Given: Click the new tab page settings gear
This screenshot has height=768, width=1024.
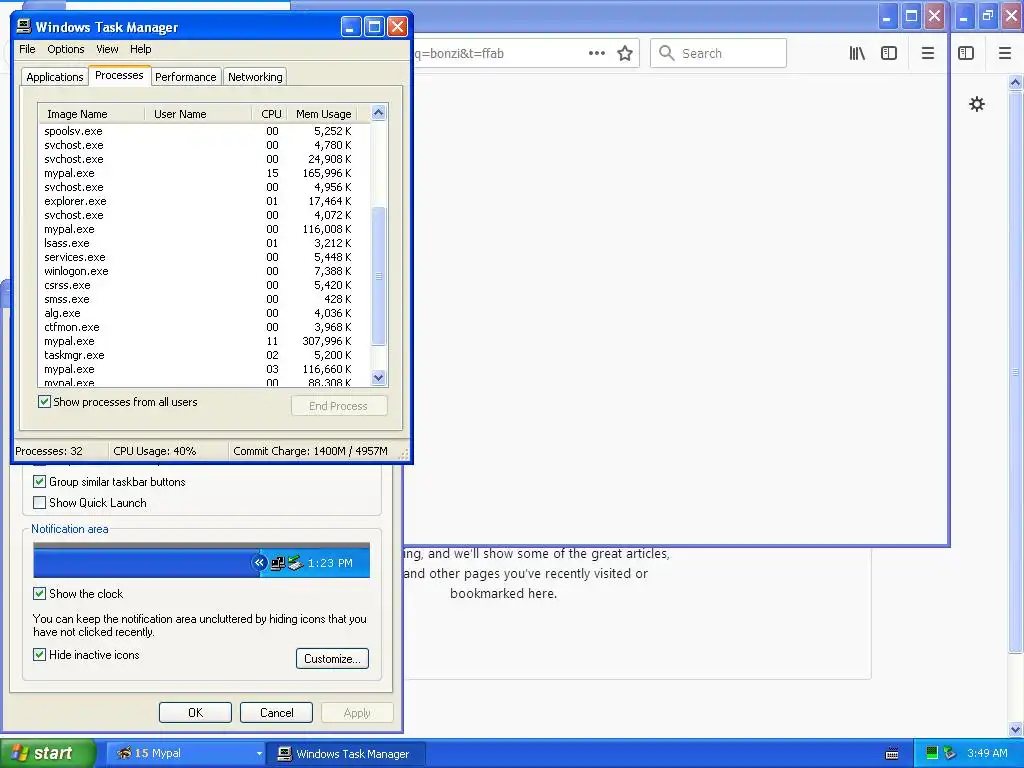Looking at the screenshot, I should point(976,104).
